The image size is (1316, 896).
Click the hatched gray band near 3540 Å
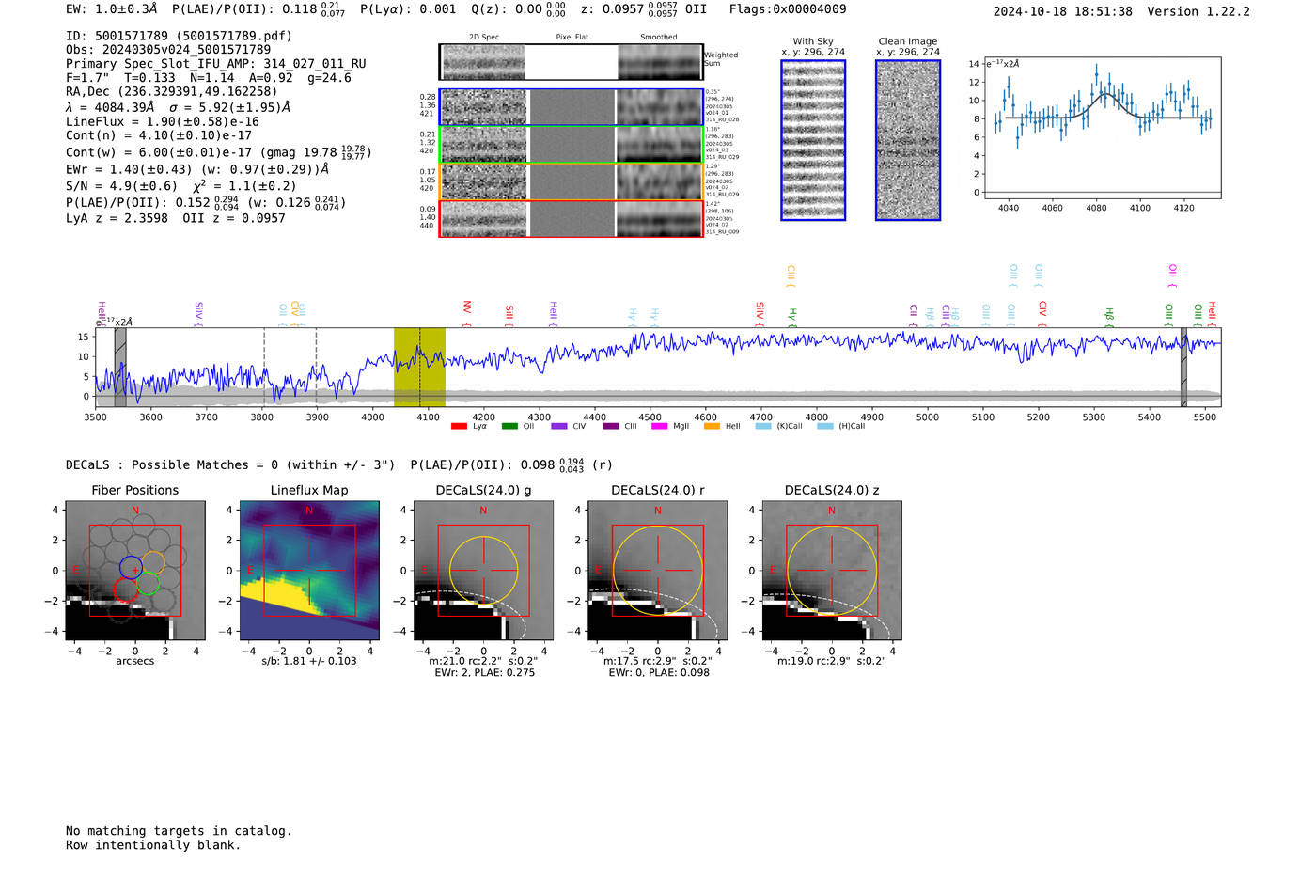[120, 367]
